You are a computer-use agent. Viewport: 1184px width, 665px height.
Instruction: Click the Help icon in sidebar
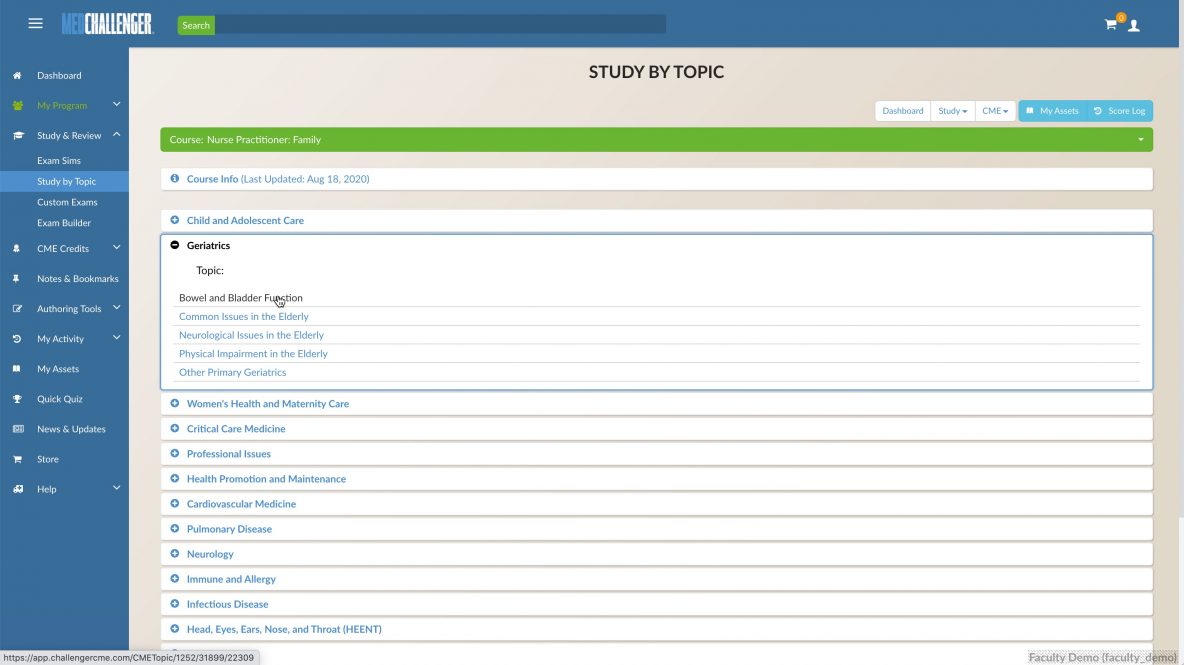[18, 489]
